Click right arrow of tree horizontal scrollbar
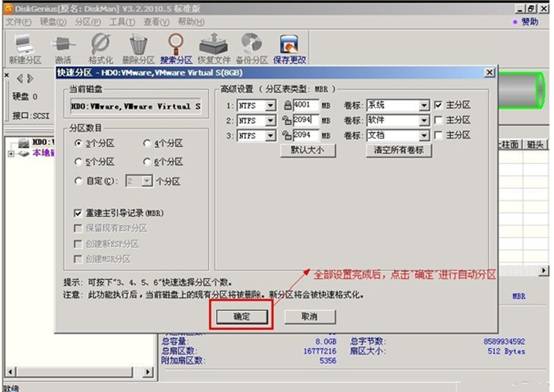554x392 pixels. click(x=148, y=371)
